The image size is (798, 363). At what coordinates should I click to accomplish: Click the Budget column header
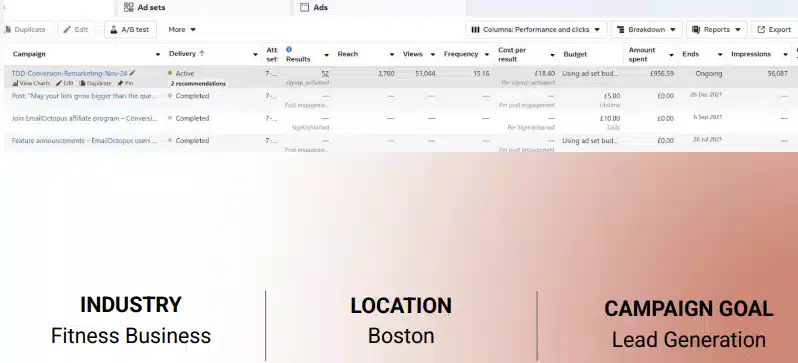click(x=575, y=54)
